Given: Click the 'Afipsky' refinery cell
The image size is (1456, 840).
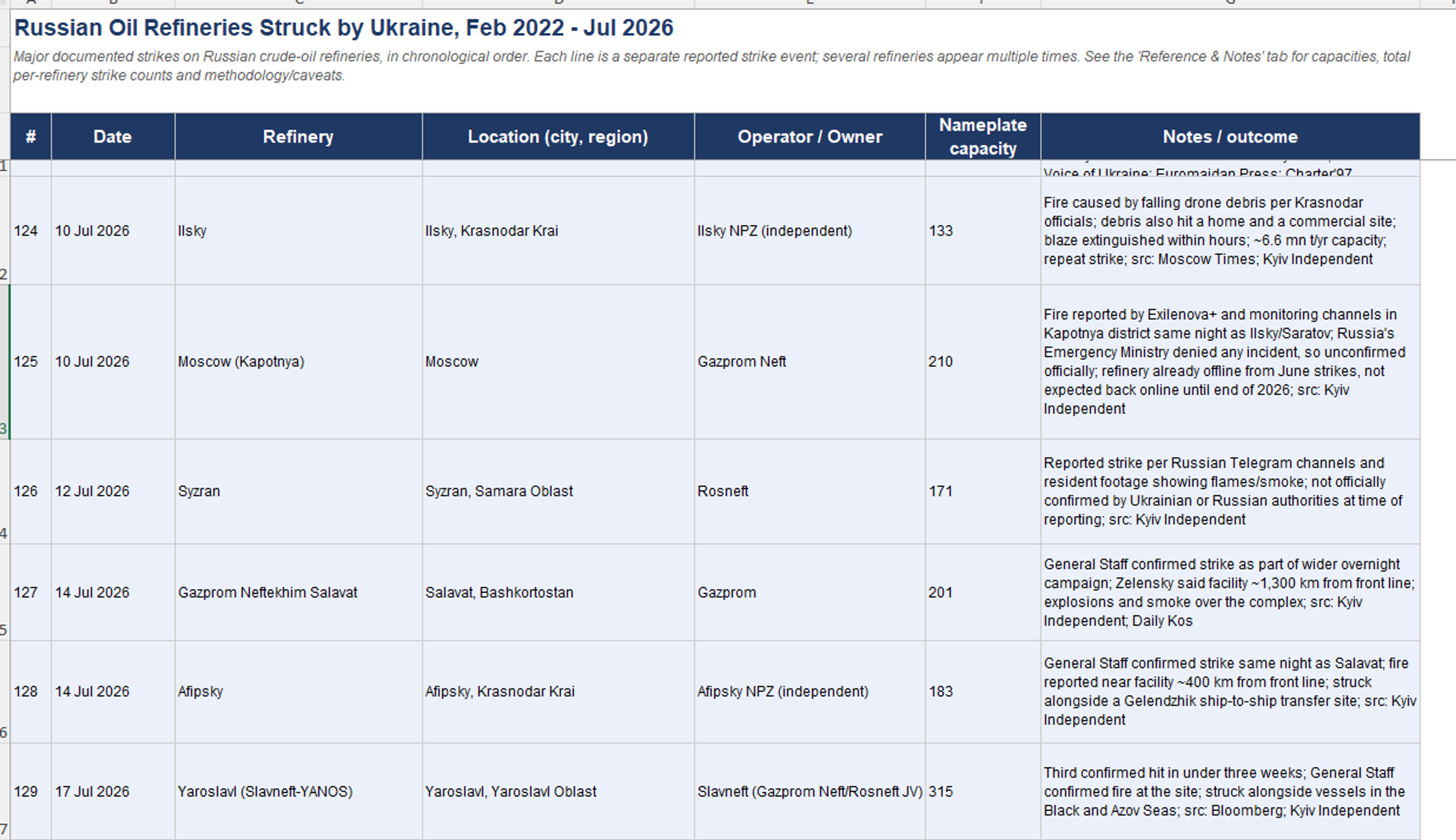Looking at the screenshot, I should click(299, 692).
